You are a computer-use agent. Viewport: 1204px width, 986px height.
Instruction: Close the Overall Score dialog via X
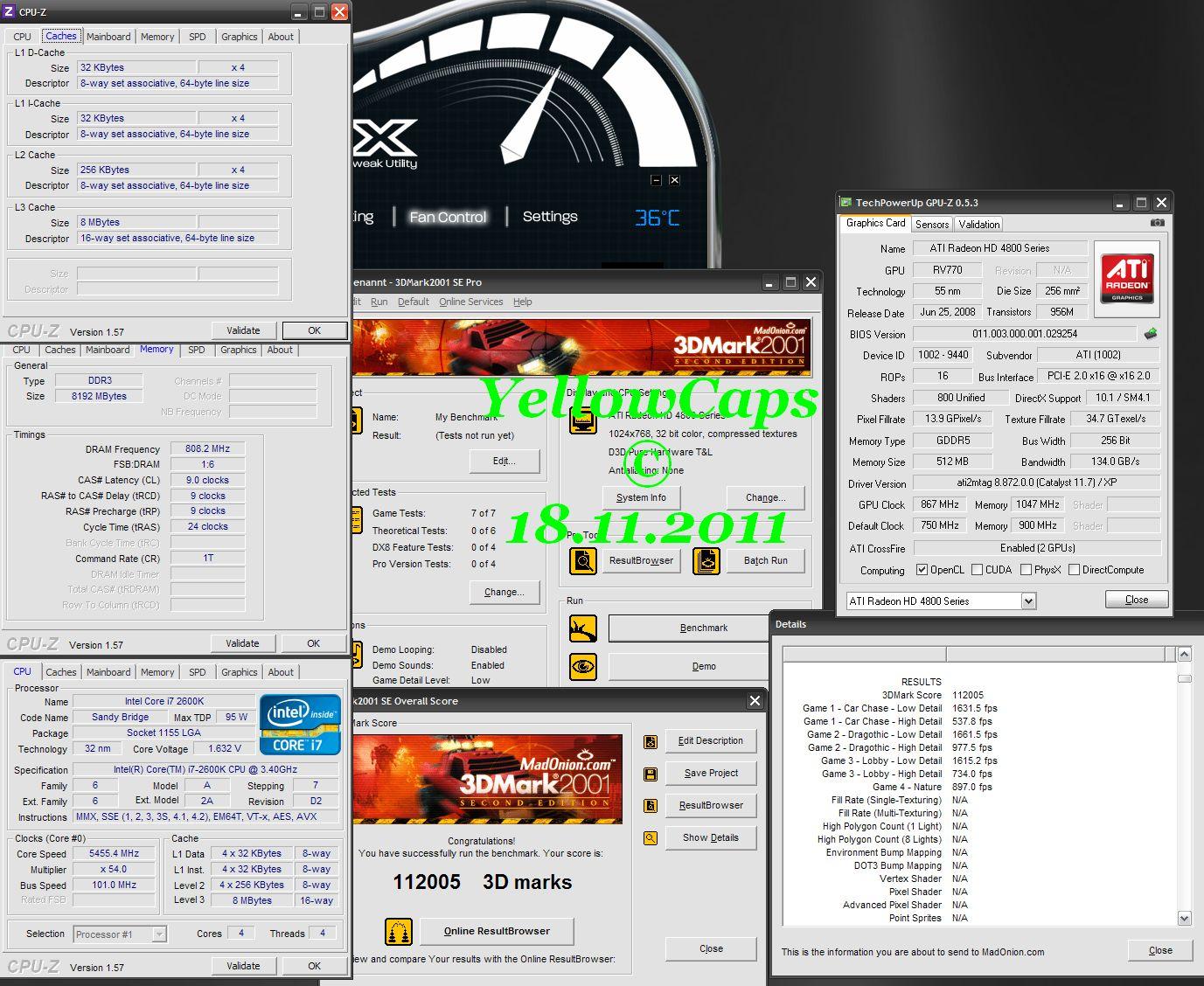click(x=755, y=701)
